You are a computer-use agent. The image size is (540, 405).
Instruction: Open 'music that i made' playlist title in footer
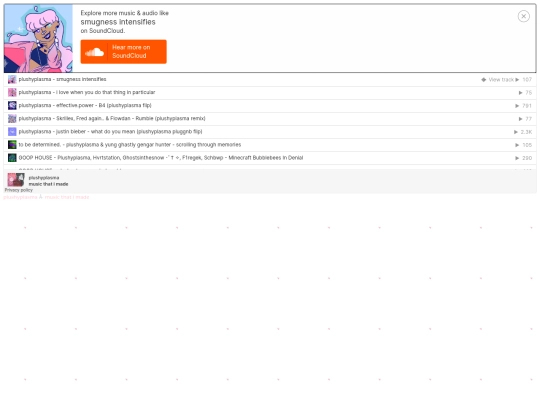click(x=48, y=184)
